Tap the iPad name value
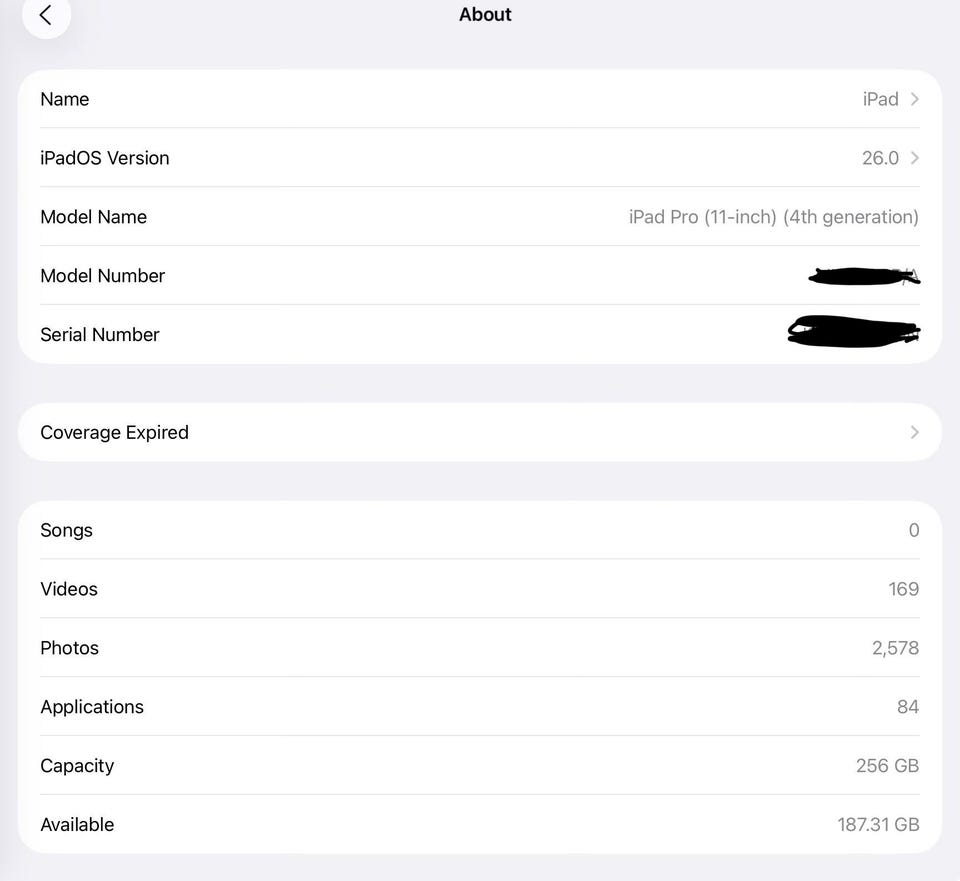 [x=880, y=99]
